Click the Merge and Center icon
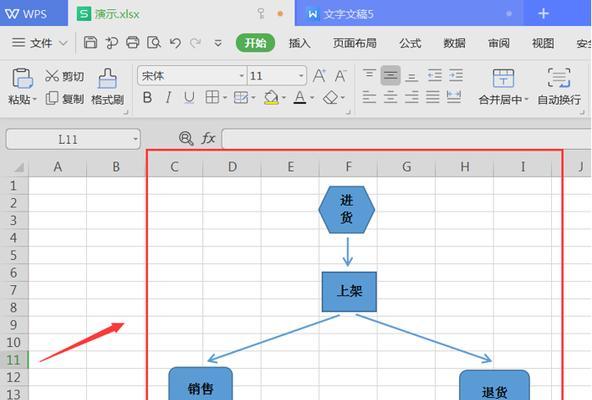 503,78
